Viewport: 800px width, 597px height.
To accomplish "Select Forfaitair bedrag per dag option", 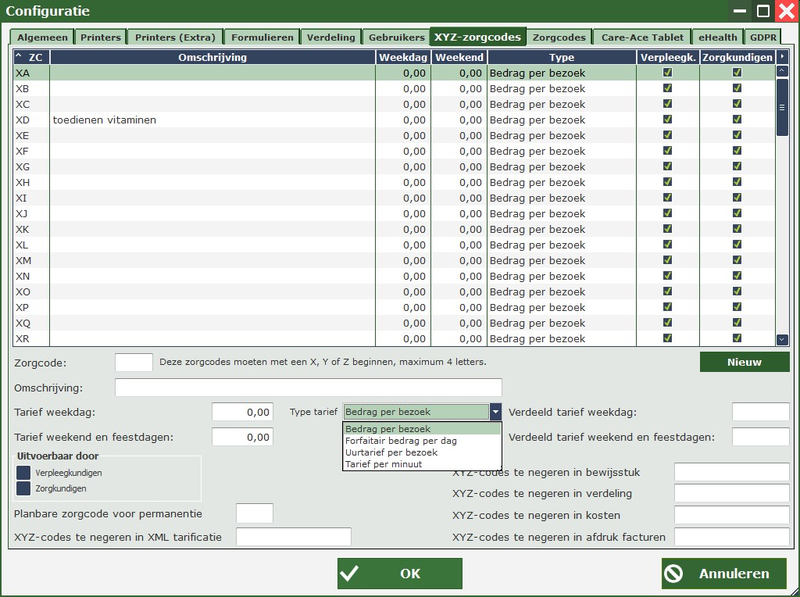I will 401,441.
